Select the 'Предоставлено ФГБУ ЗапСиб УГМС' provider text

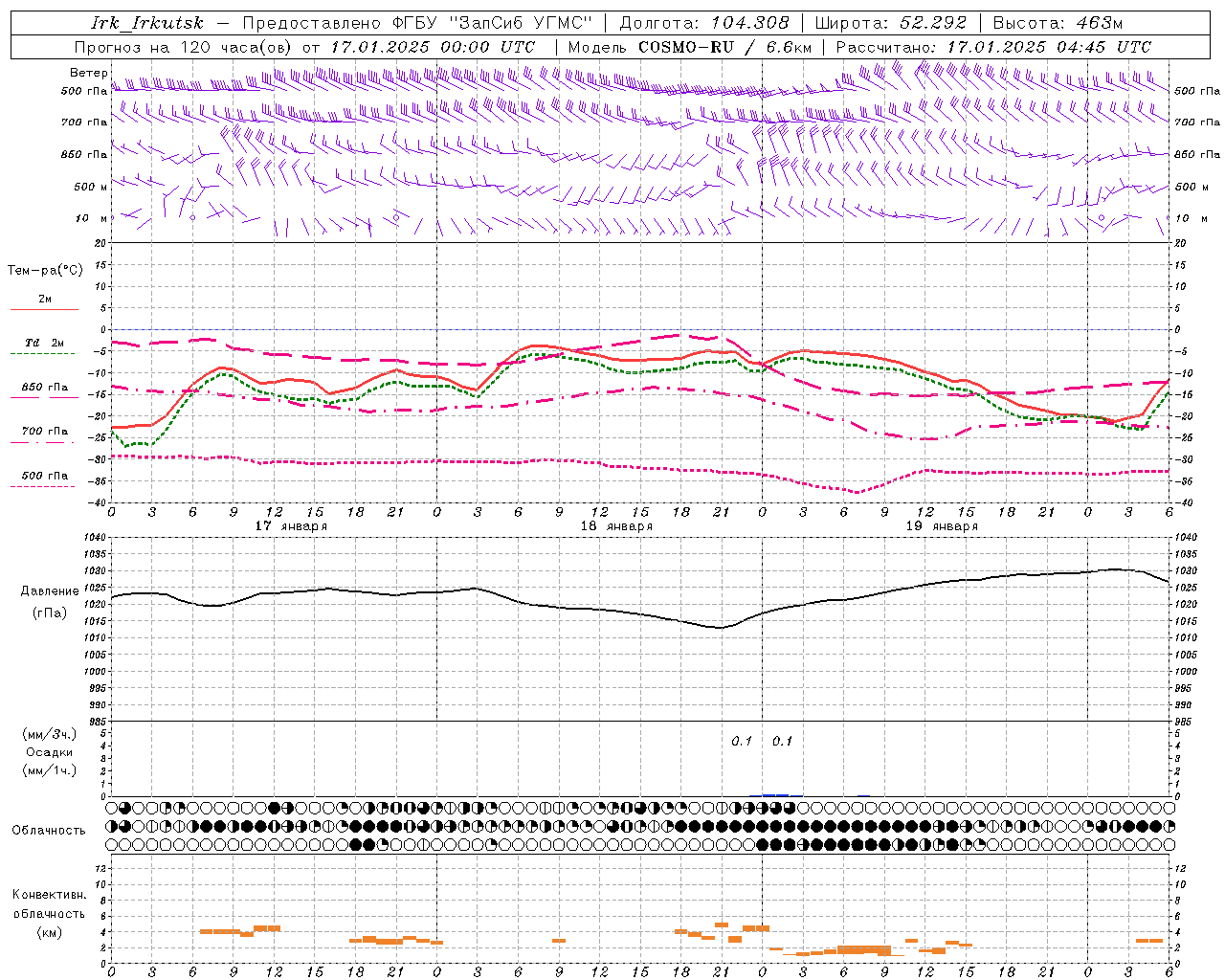[418, 23]
